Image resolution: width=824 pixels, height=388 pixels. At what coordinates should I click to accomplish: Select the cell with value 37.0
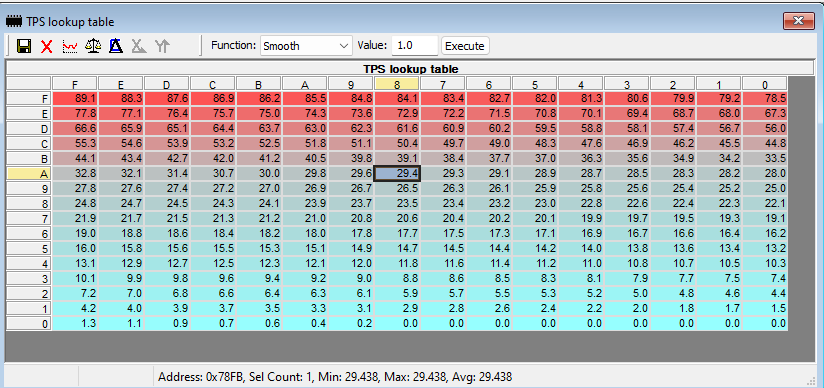pos(535,158)
